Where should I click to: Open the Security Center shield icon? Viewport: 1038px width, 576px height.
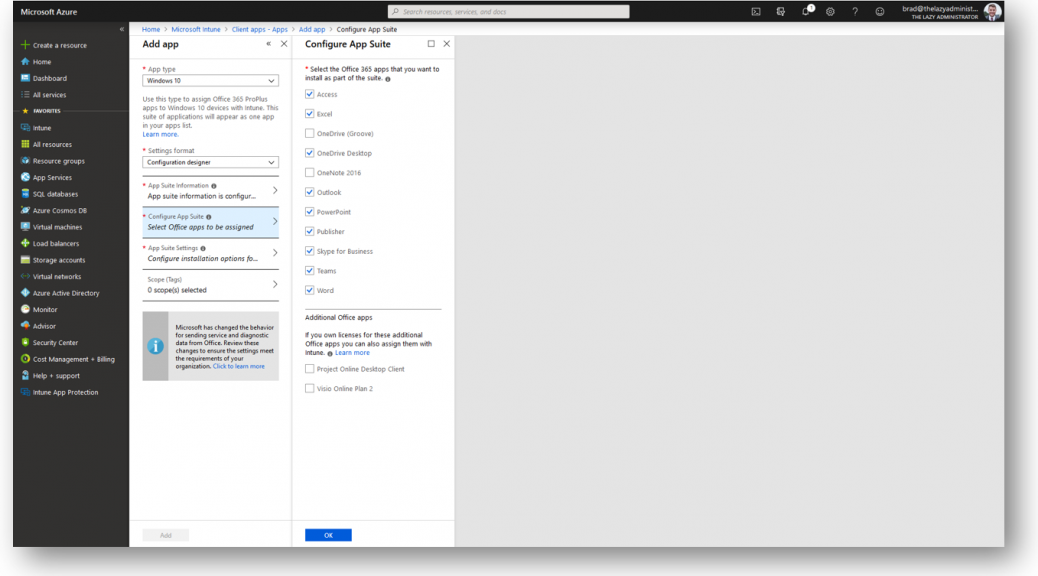[x=25, y=343]
